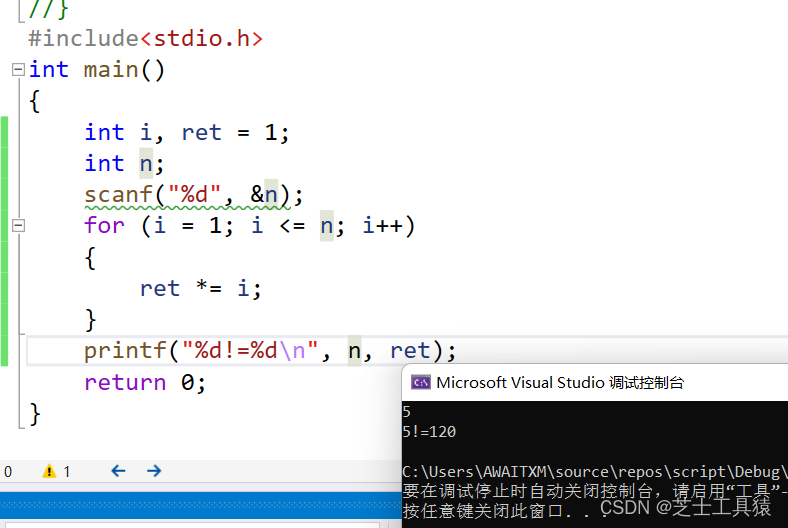Navigate back with the left arrow
This screenshot has height=528, width=788.
coord(118,471)
